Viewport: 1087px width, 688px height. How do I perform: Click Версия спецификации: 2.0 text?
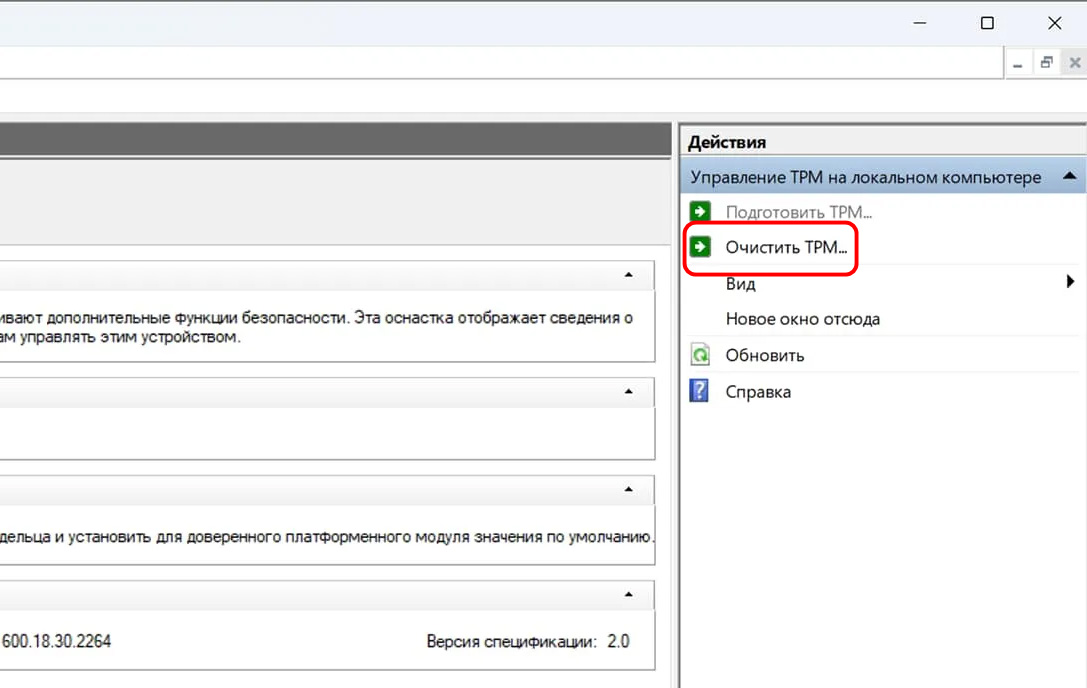point(528,642)
